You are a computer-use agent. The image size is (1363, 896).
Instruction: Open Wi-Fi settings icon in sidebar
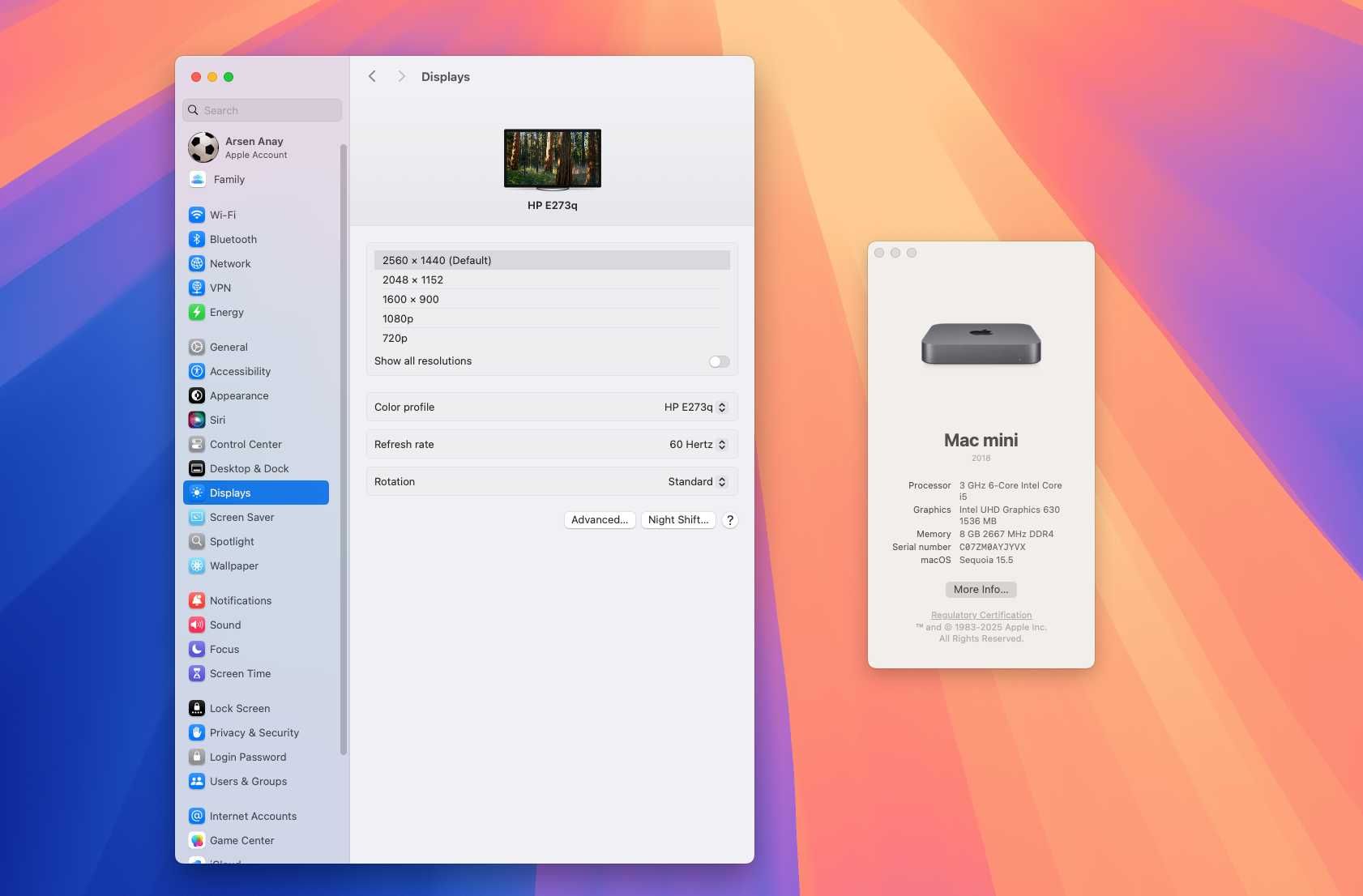(197, 215)
